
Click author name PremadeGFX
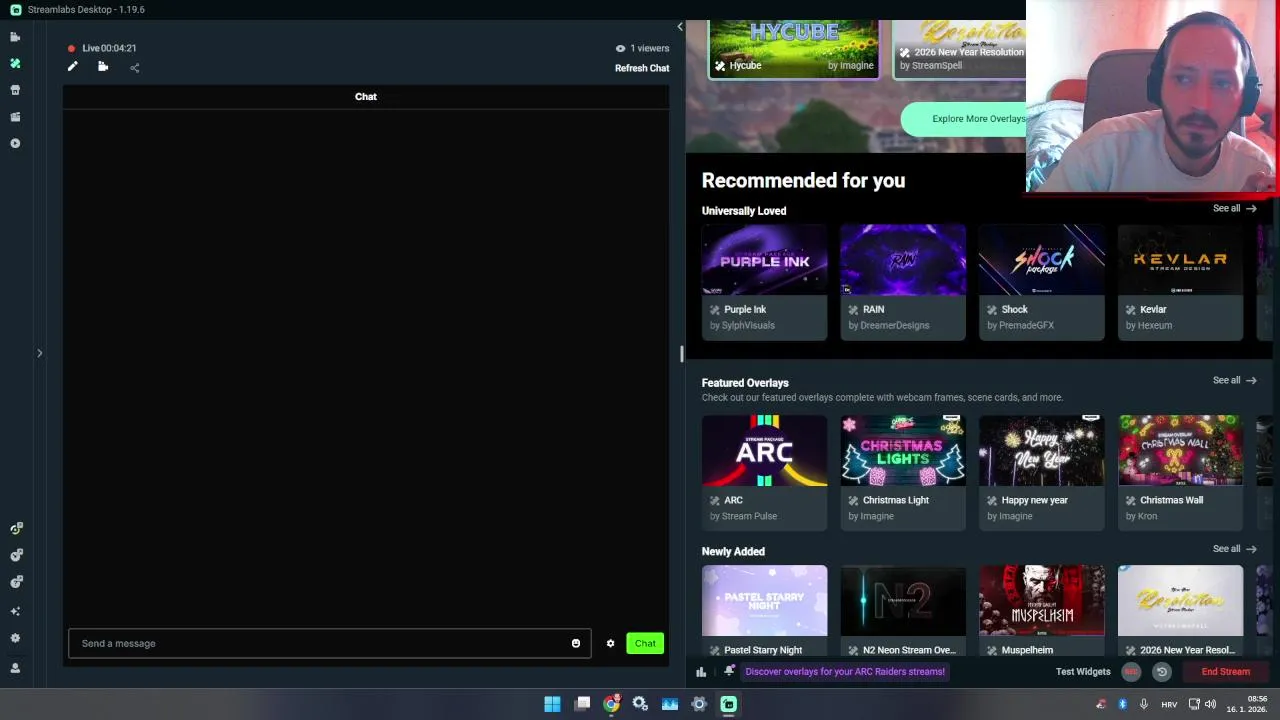1026,326
